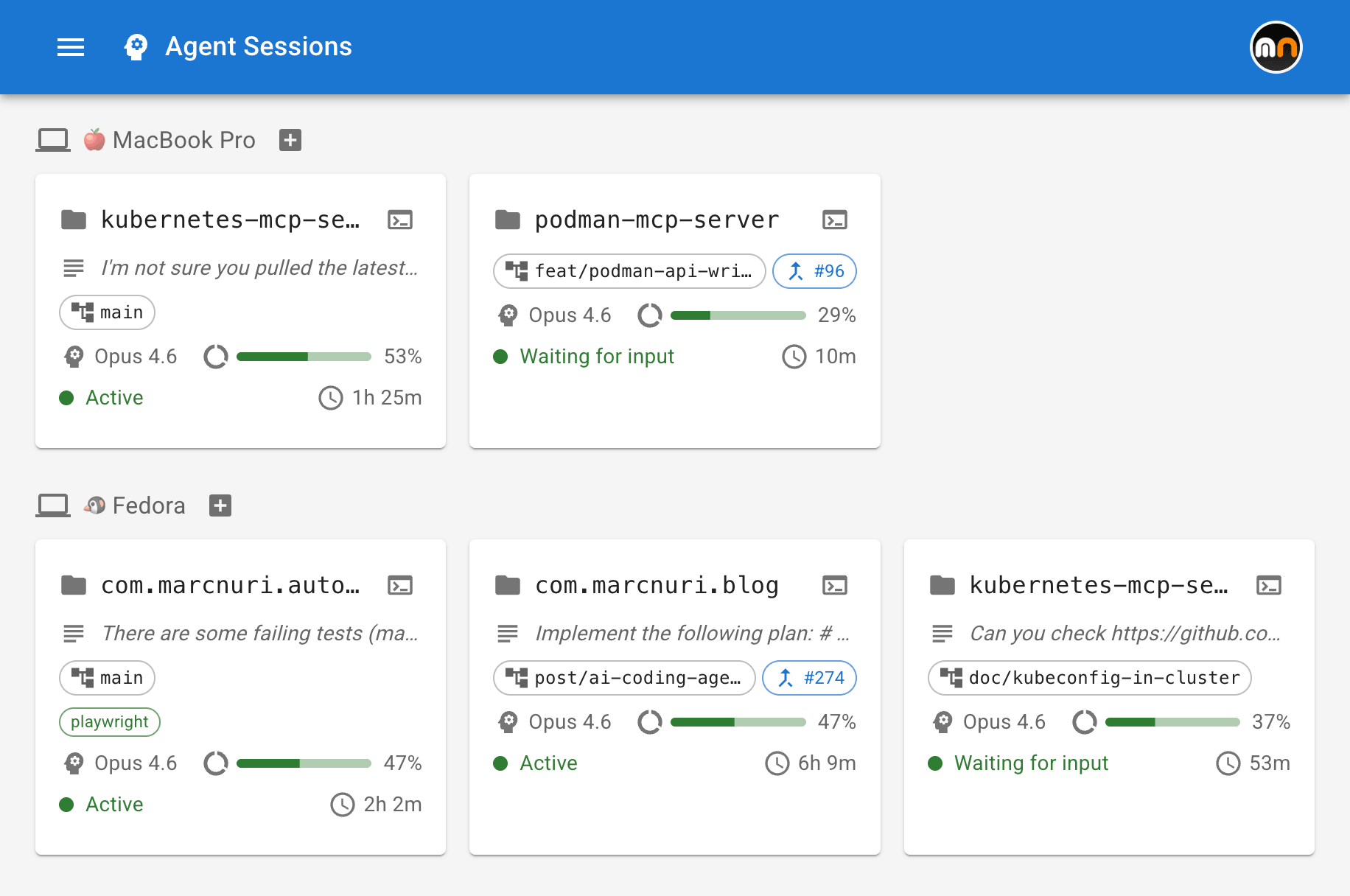Click the context usage spinner on podman-mcp-server

(650, 315)
